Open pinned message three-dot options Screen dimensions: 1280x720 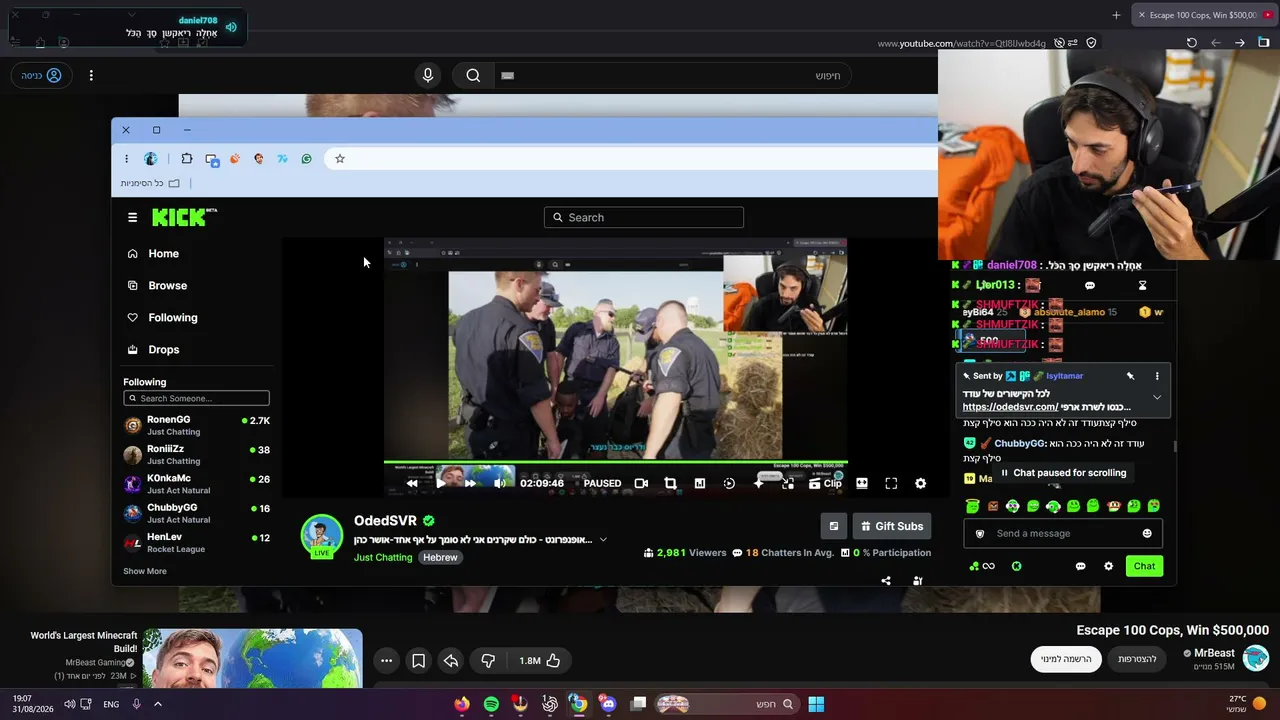(x=1157, y=376)
